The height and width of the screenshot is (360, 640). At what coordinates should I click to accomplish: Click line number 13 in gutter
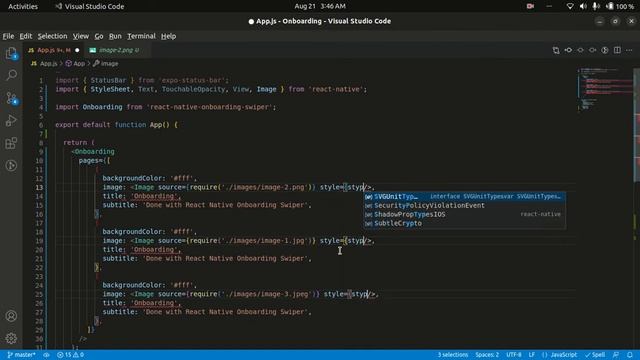(39, 187)
